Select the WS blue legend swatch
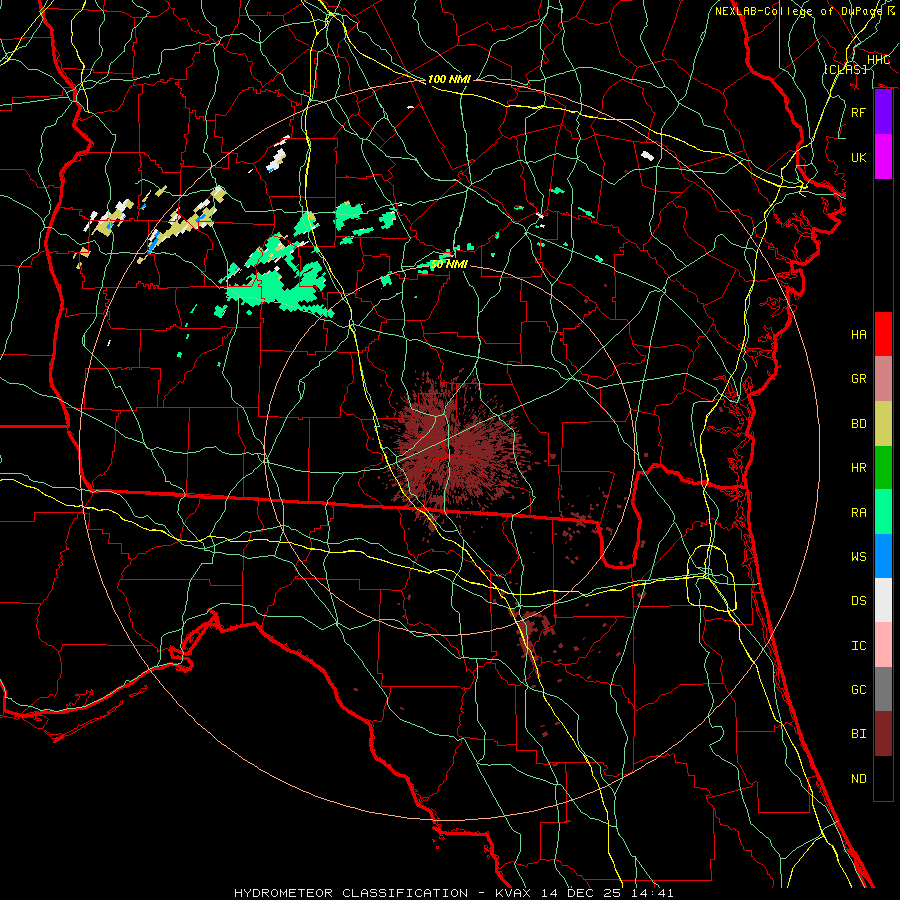 pyautogui.click(x=883, y=556)
